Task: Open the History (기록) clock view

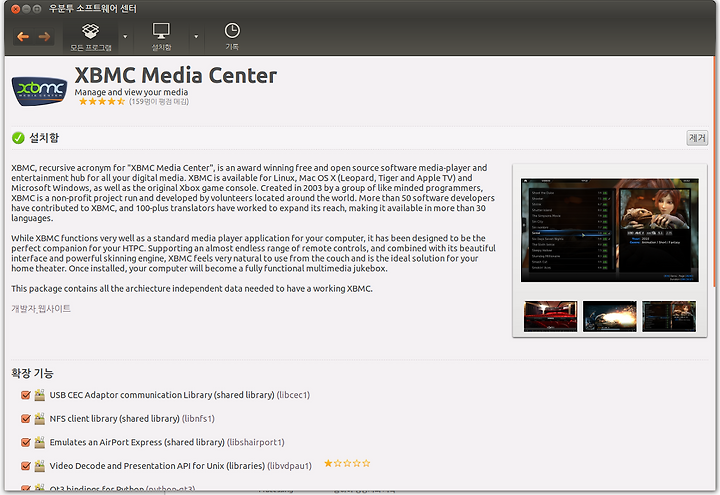Action: click(232, 37)
